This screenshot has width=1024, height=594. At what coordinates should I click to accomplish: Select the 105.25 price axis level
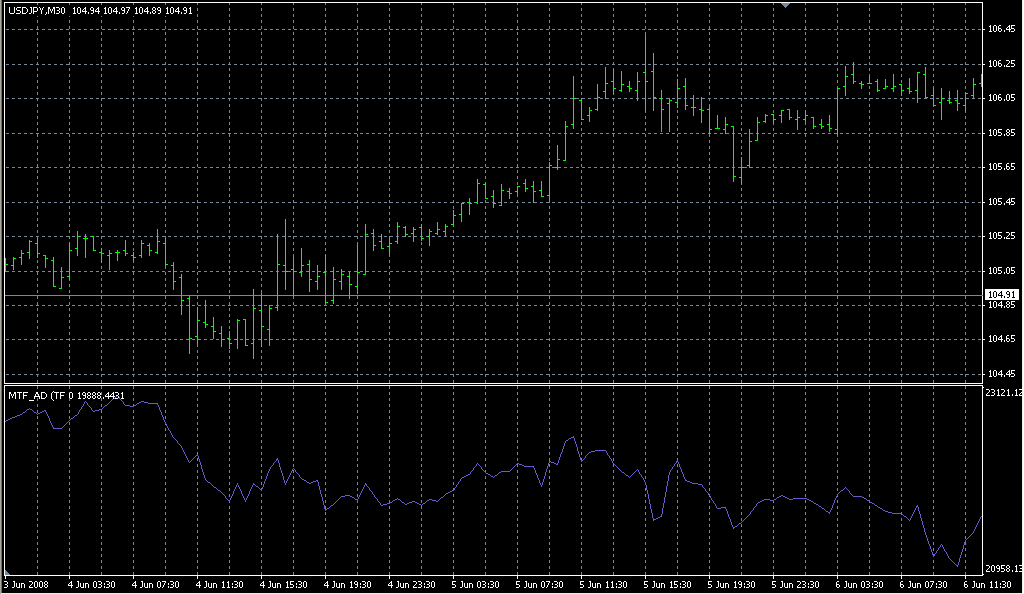pyautogui.click(x=1002, y=236)
